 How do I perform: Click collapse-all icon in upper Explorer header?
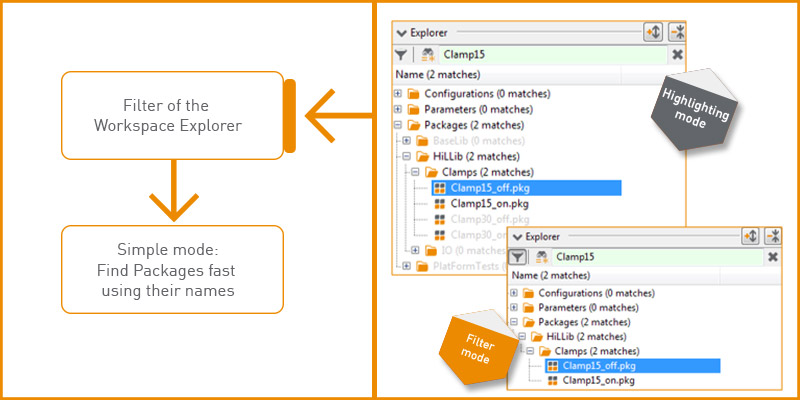(677, 33)
